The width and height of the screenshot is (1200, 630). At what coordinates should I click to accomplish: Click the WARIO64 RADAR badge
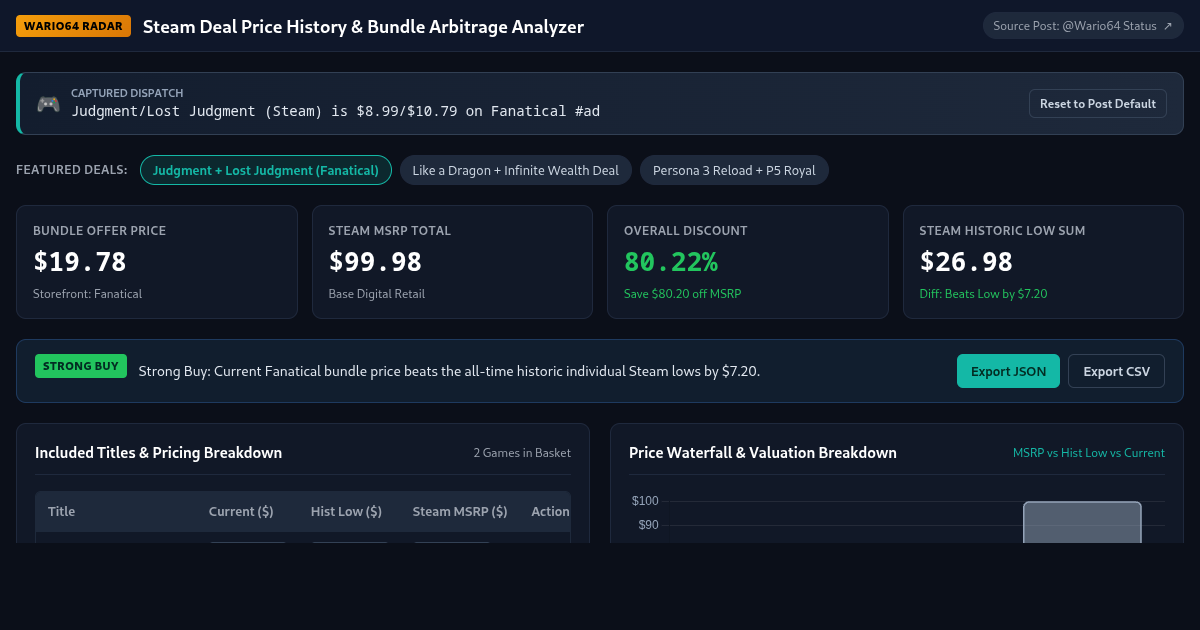(73, 26)
